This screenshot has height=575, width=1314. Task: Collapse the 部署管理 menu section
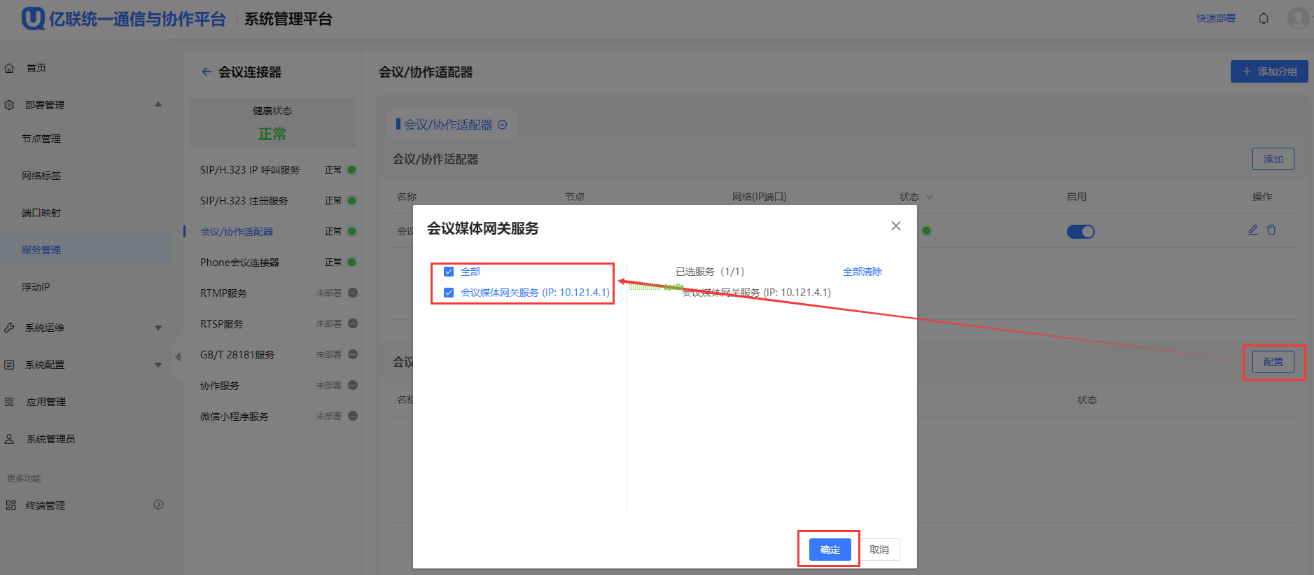tap(158, 105)
